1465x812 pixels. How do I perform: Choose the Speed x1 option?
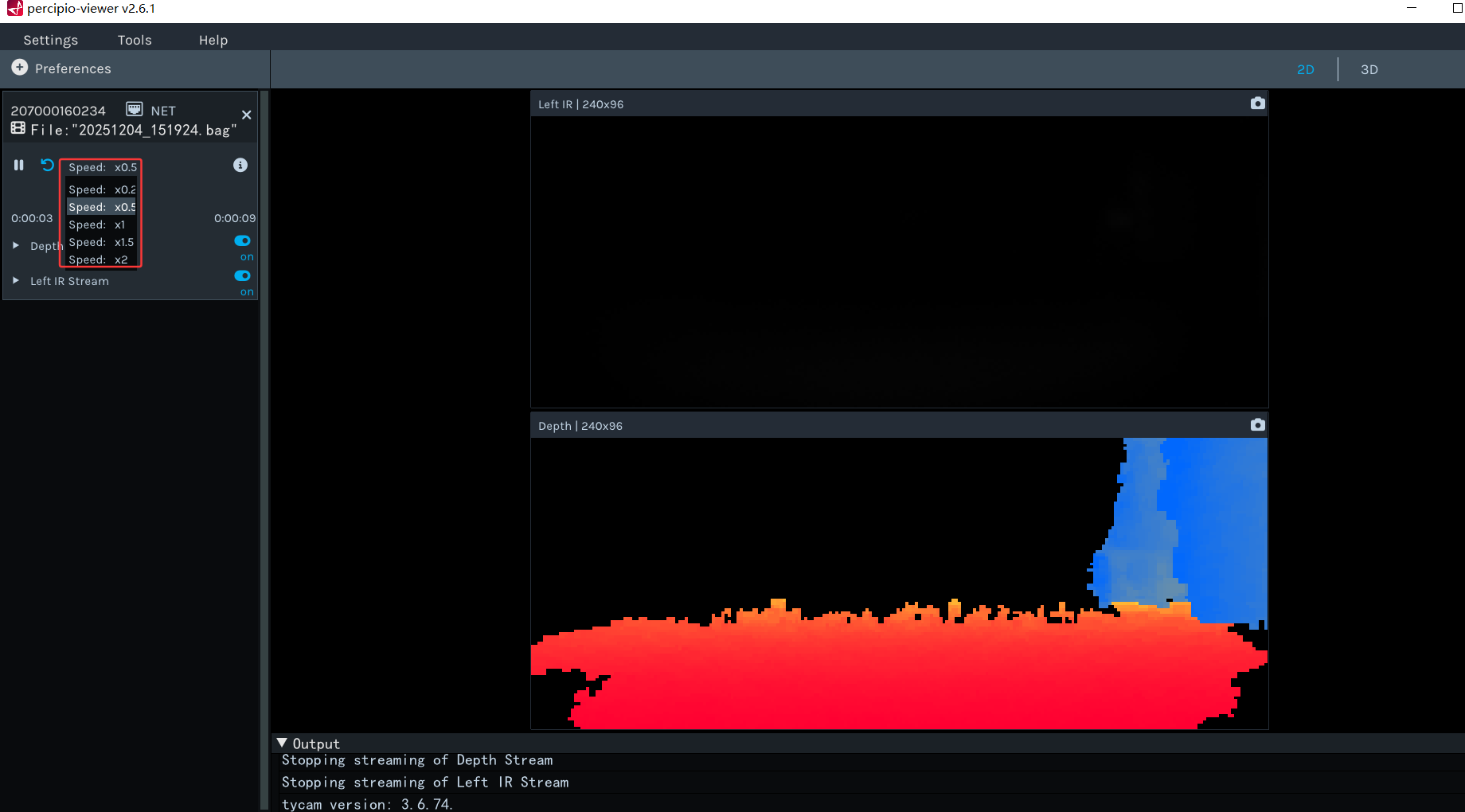pos(101,224)
